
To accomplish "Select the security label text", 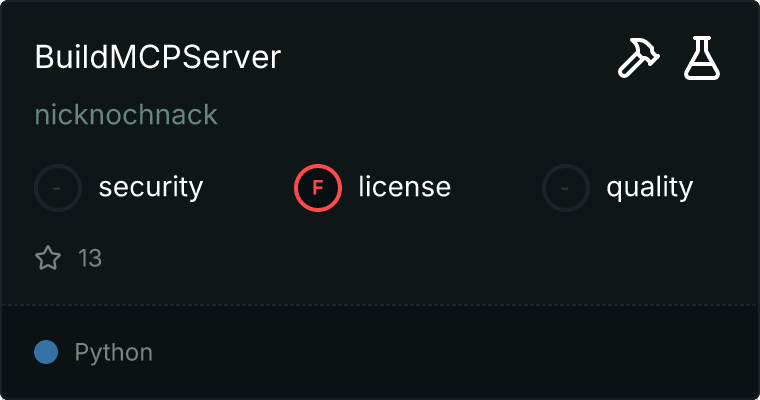I will coord(151,187).
